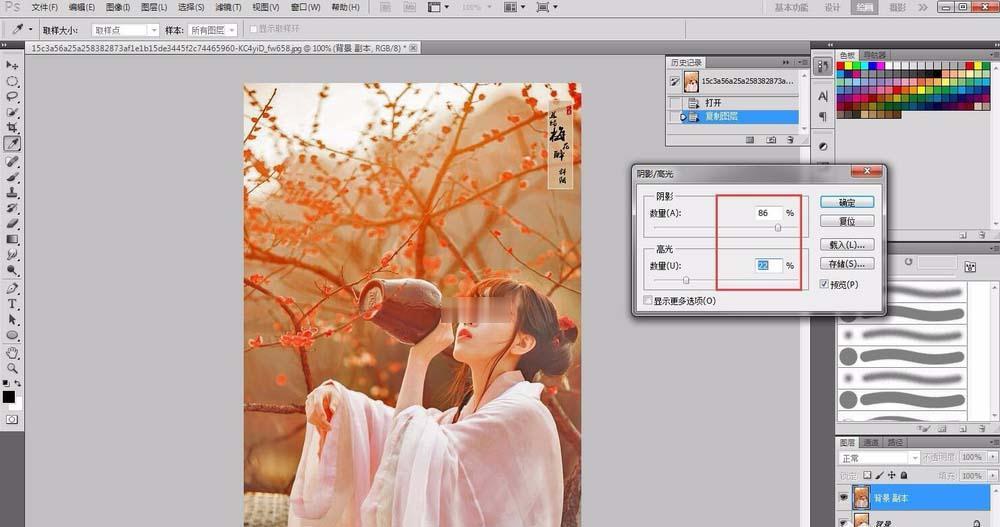This screenshot has height=527, width=1000.
Task: Enable 显示更多选项(O) checkbox
Action: click(648, 300)
